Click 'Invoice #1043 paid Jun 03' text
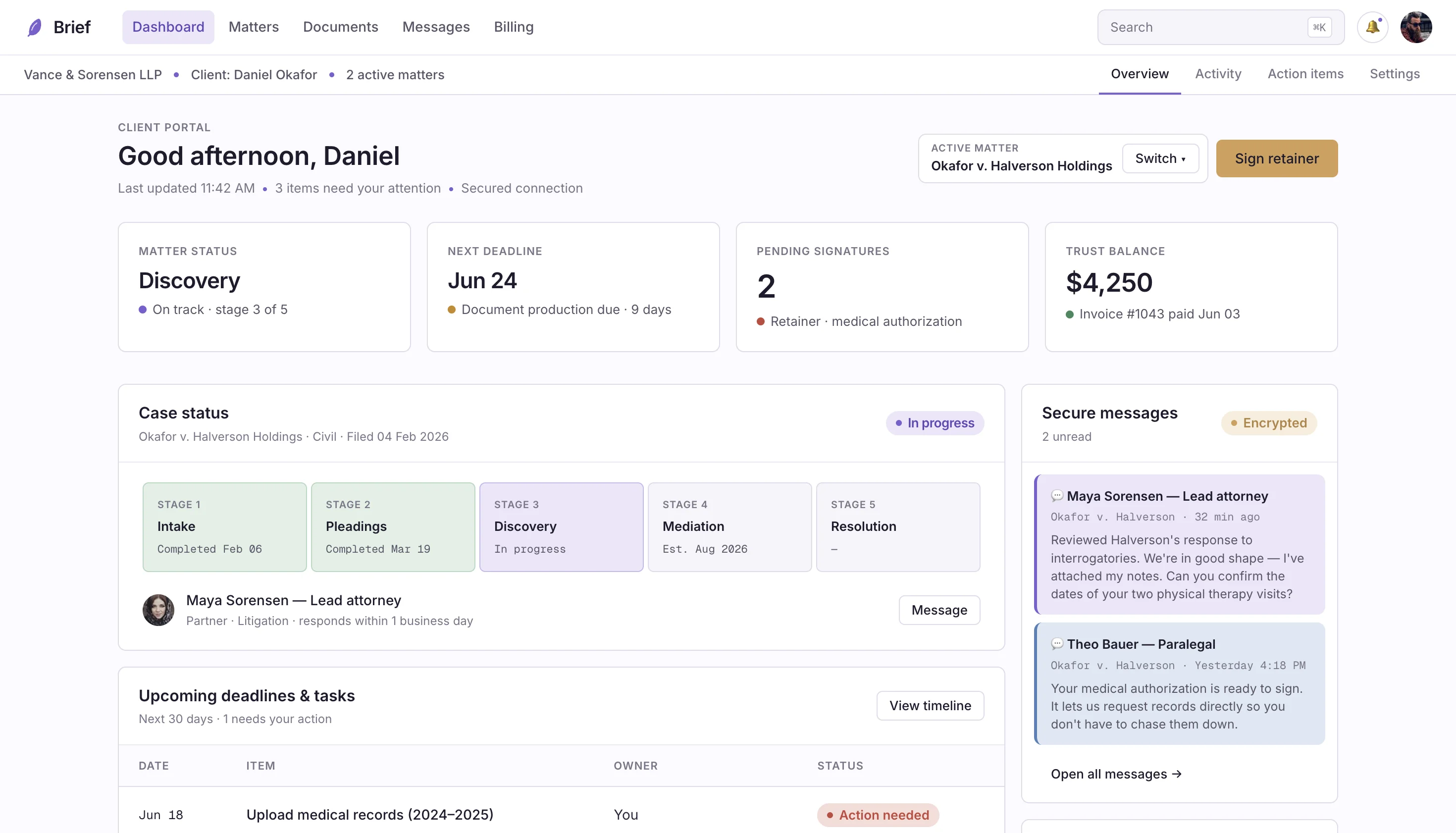 (x=1159, y=314)
